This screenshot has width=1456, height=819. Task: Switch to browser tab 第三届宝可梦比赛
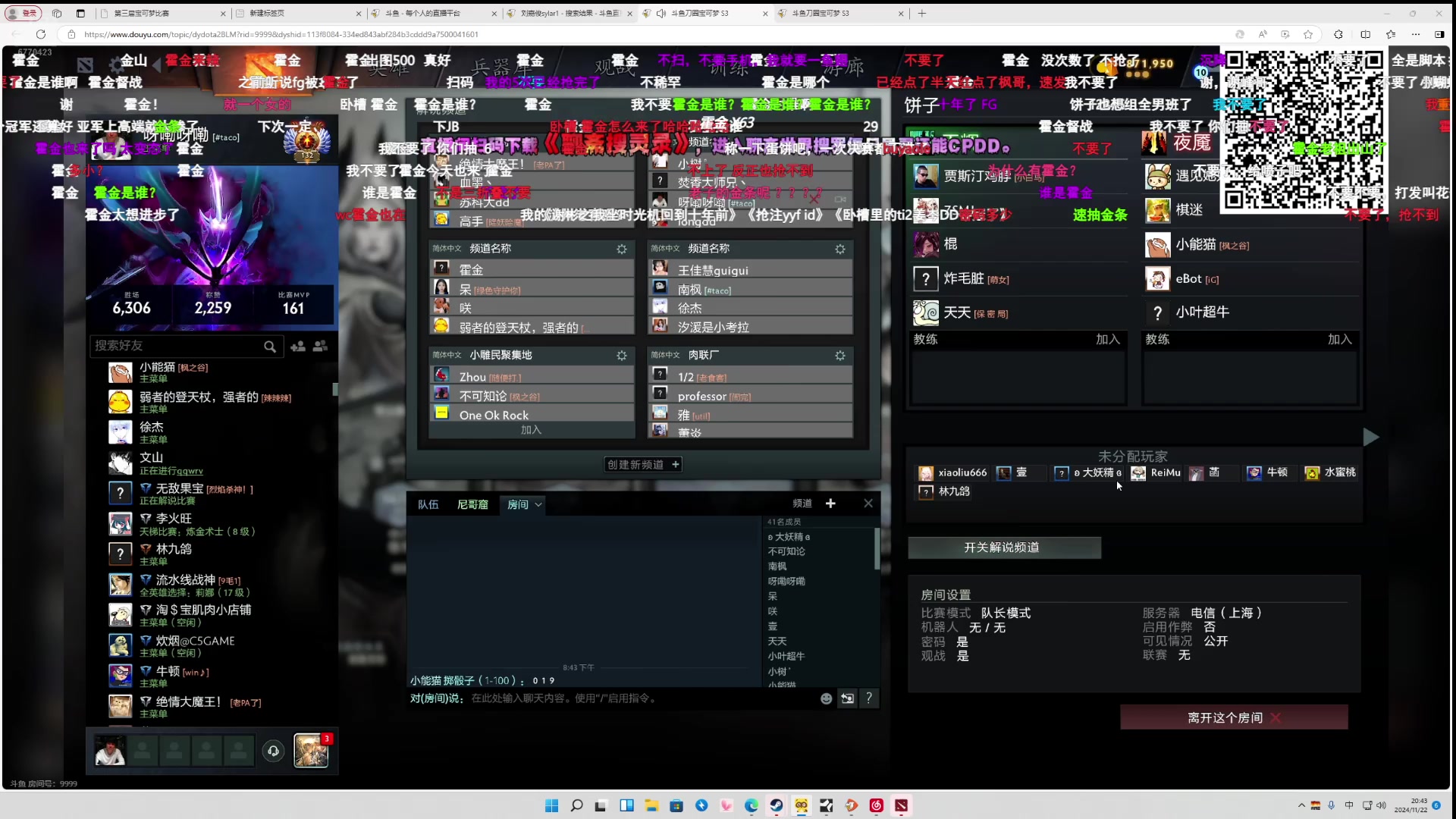click(x=163, y=13)
